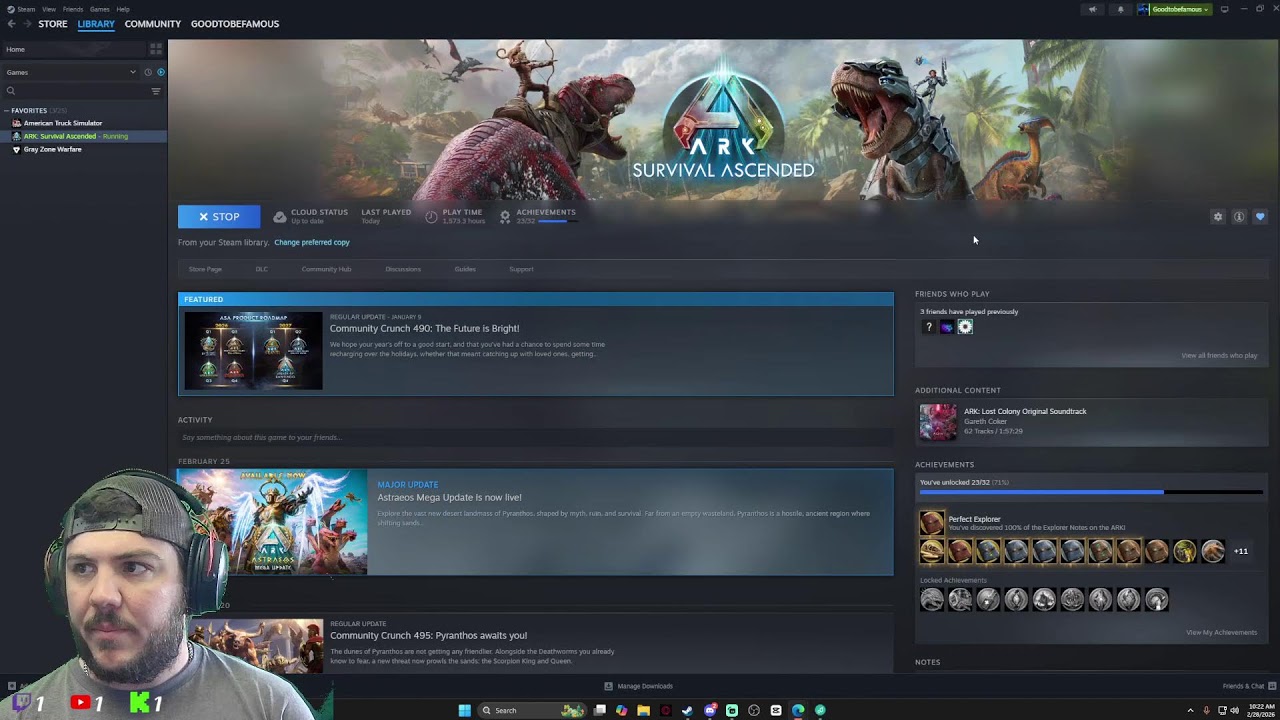Select Gray Zone Warfare in favorites
The width and height of the screenshot is (1280, 720).
(52, 149)
